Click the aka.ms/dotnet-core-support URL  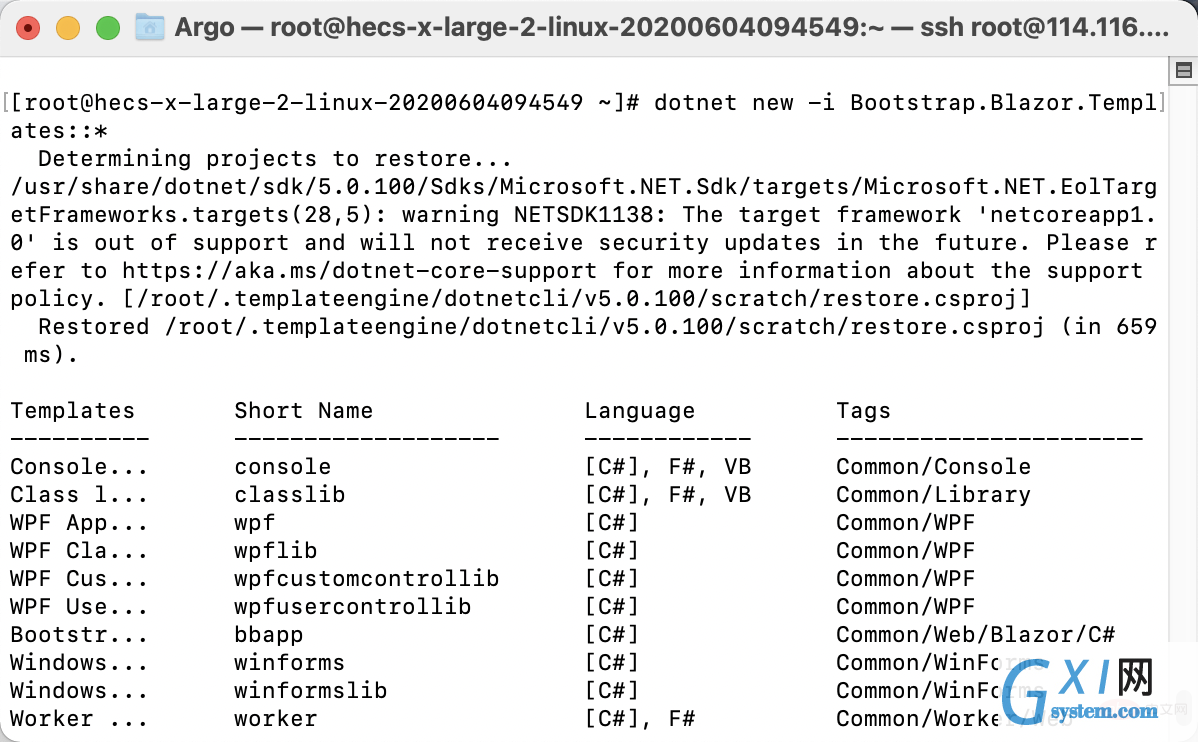click(x=359, y=271)
